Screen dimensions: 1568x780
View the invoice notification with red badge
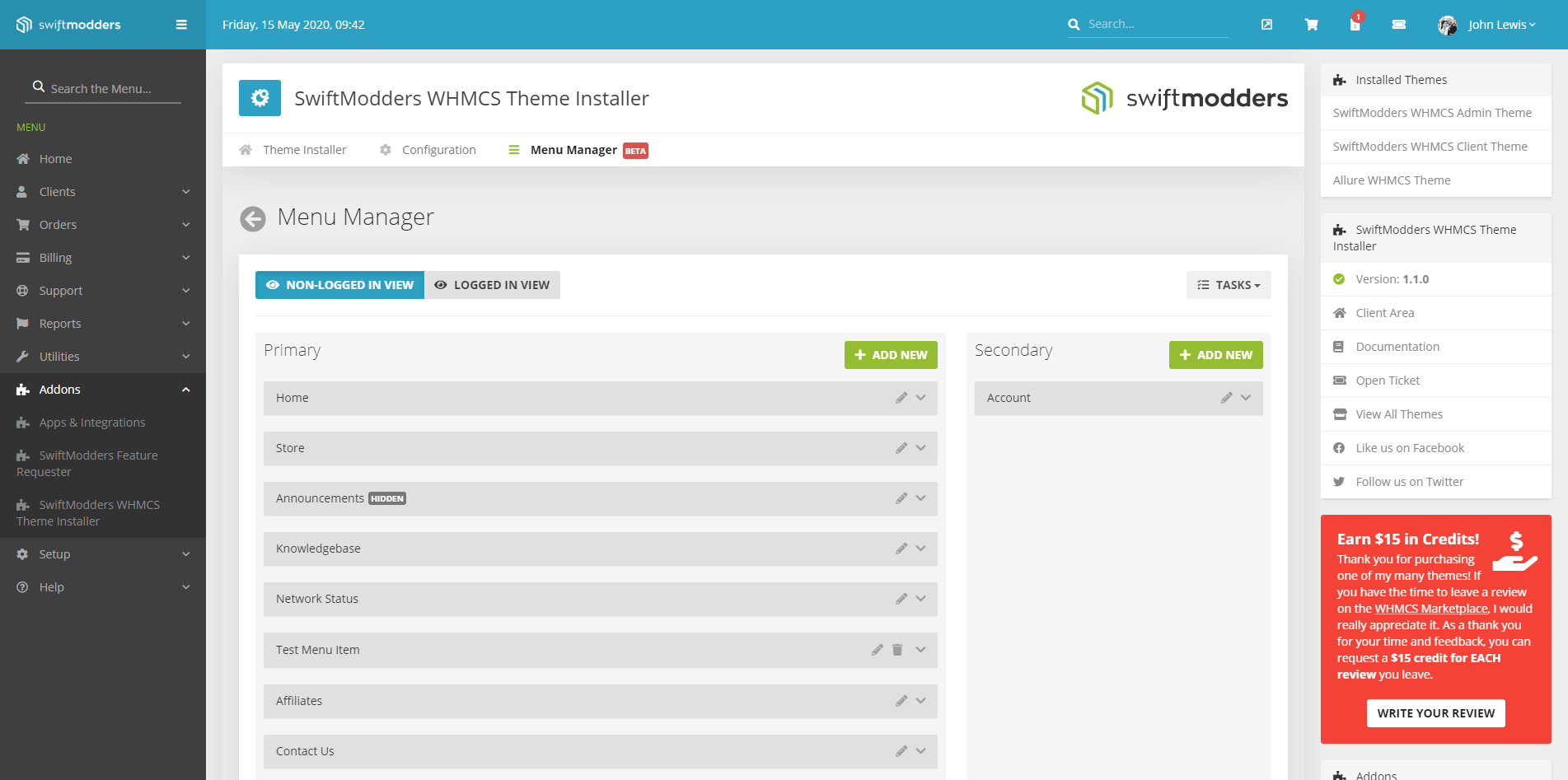[1354, 25]
